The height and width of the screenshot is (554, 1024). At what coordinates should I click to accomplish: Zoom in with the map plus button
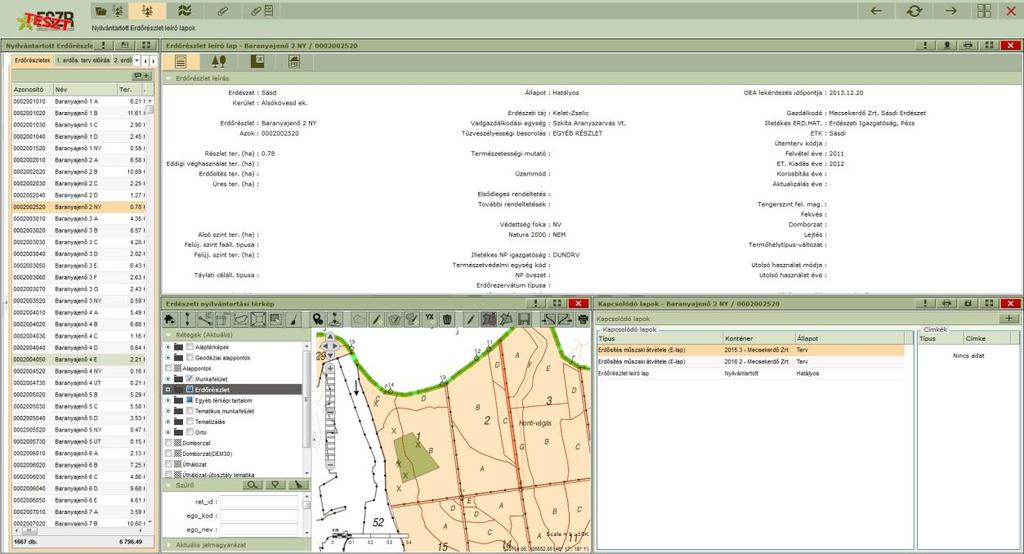330,370
